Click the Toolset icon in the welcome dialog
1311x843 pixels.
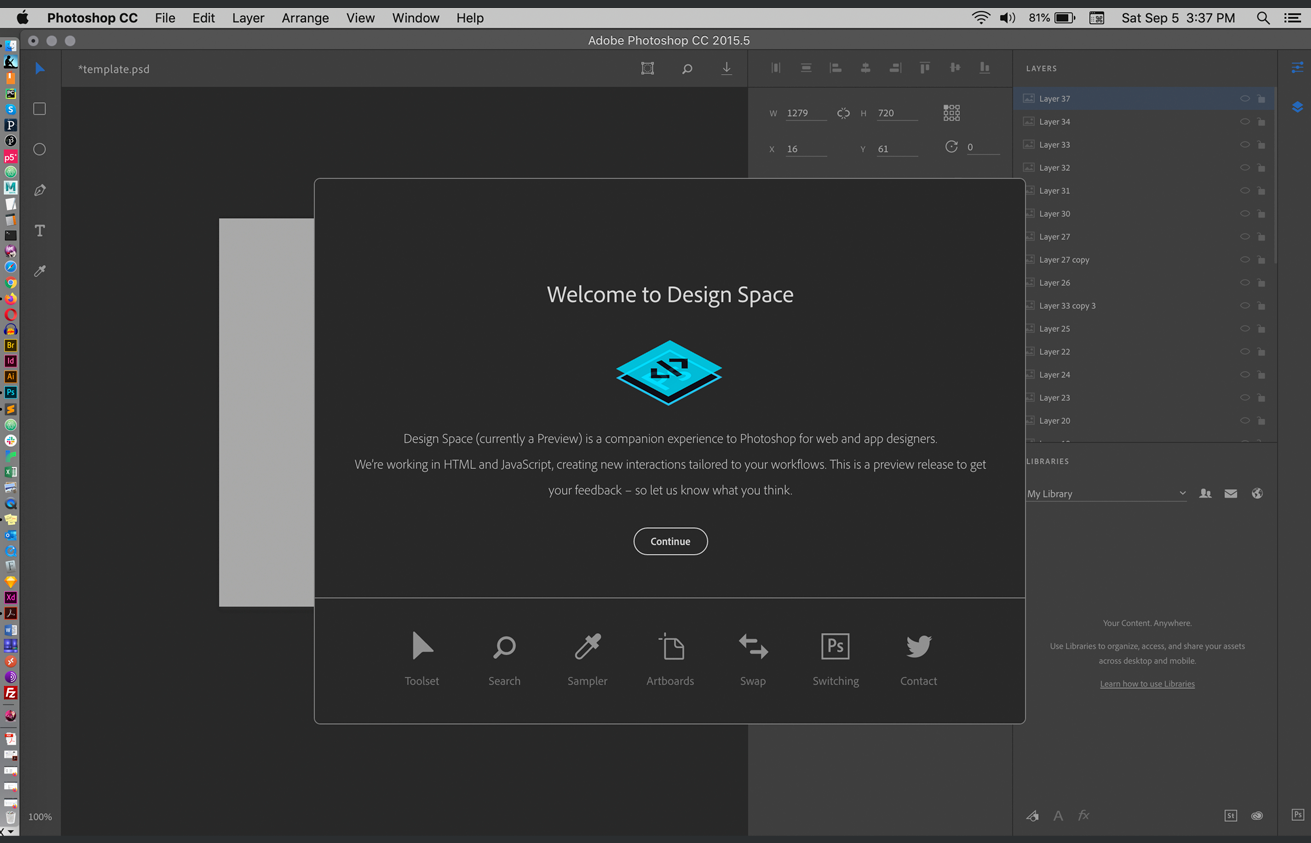pos(422,646)
